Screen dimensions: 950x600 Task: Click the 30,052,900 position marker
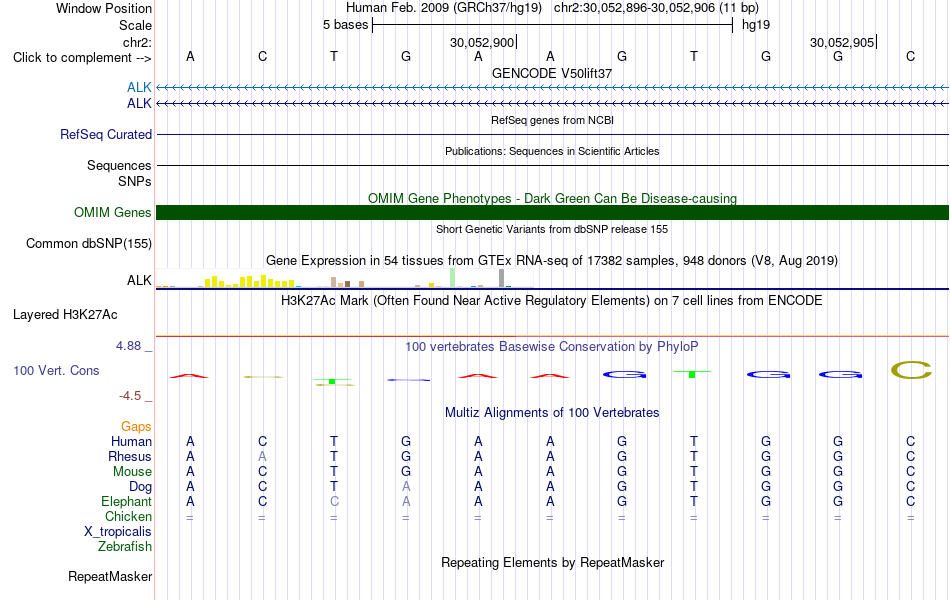(x=483, y=42)
